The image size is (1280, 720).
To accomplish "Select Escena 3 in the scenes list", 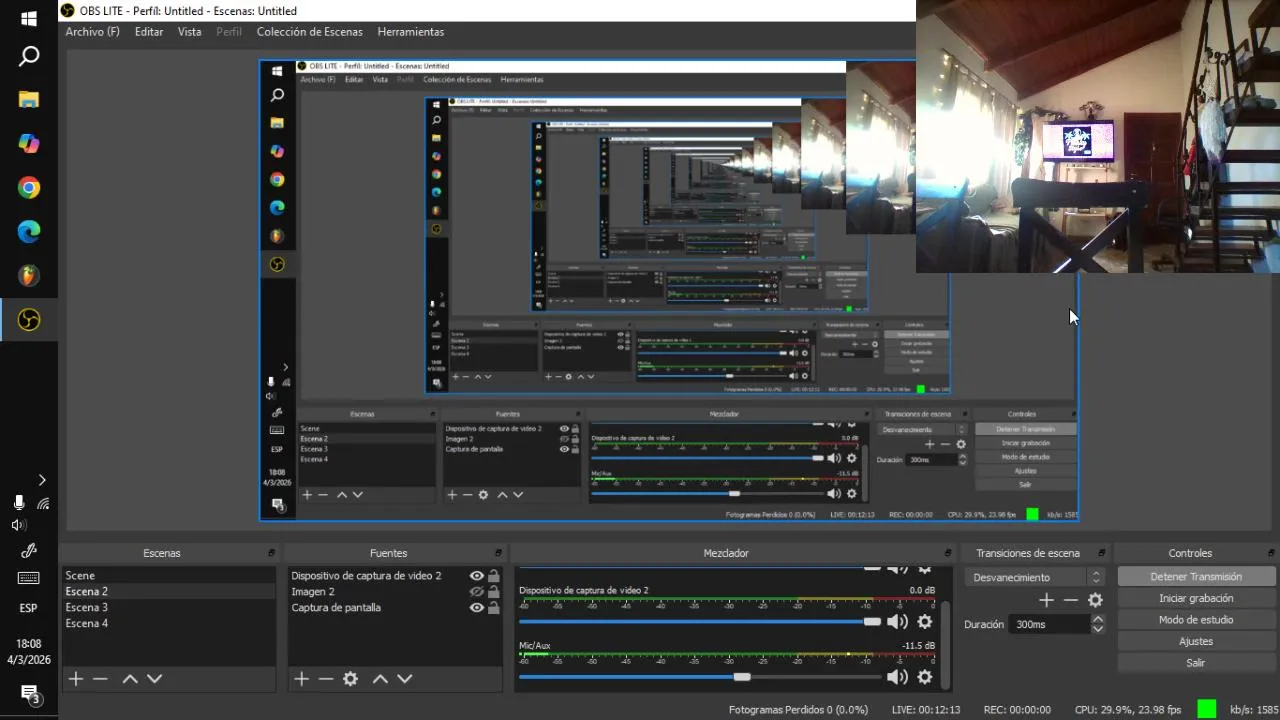I will pos(168,608).
